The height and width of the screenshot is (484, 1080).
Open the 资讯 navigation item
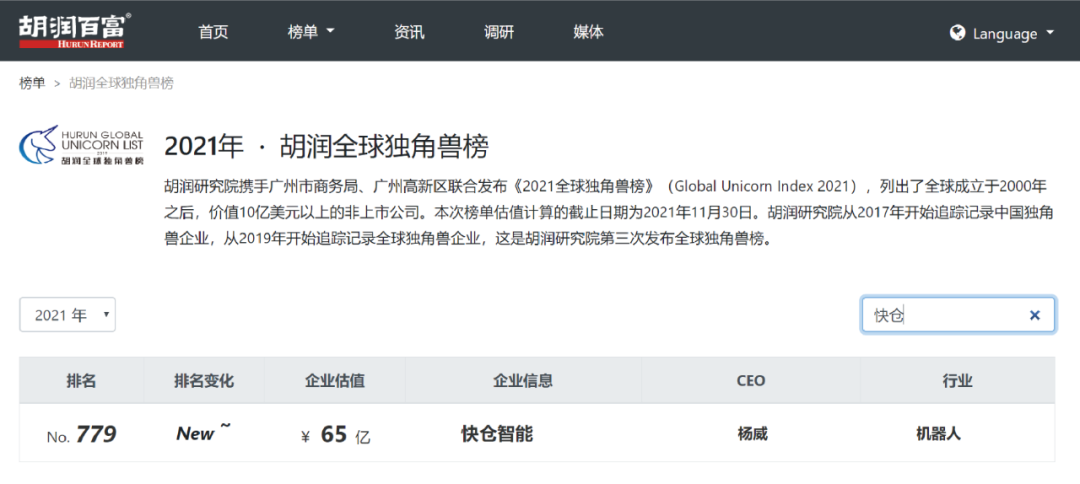pyautogui.click(x=409, y=32)
